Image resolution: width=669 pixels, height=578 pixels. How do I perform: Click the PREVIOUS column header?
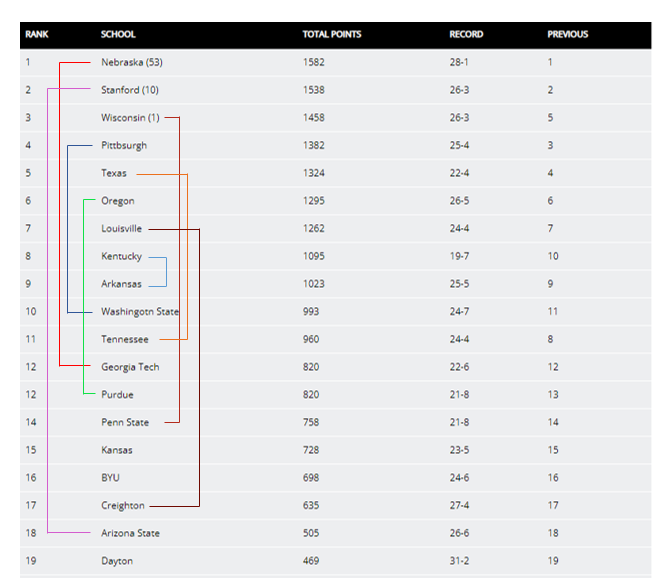coord(568,35)
